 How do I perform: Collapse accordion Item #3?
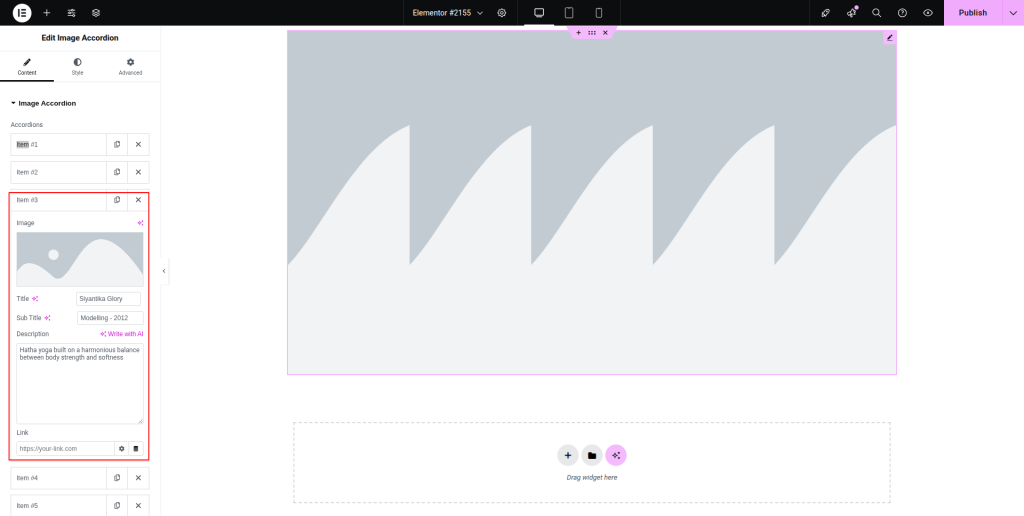pos(58,200)
